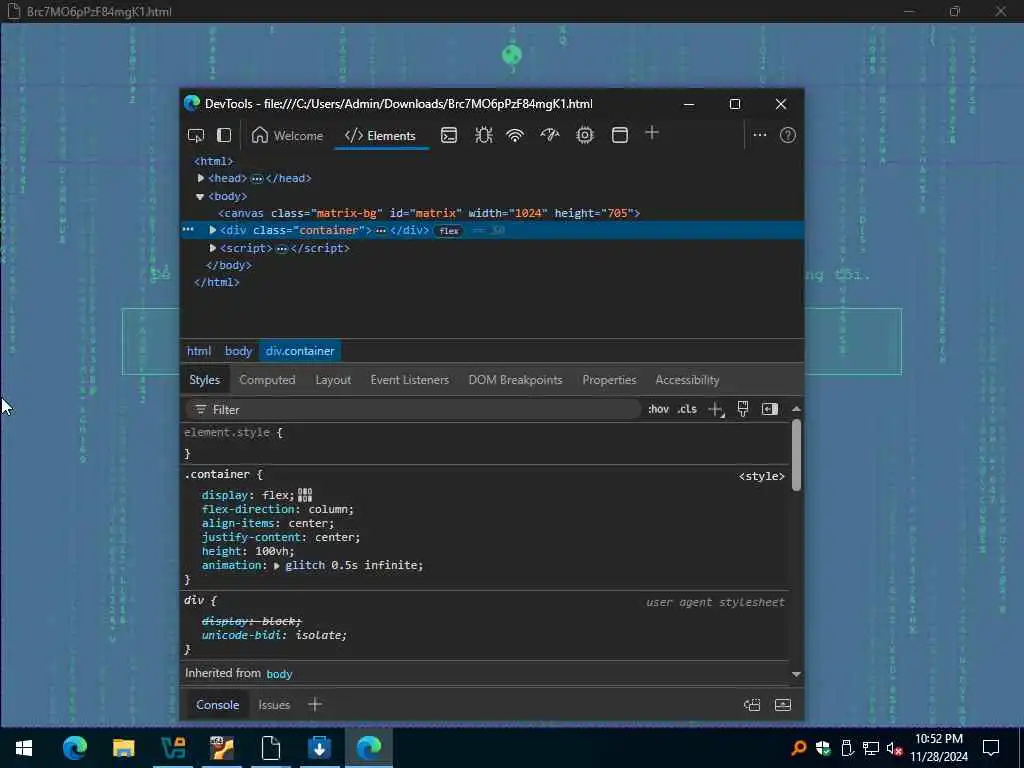Focus the styles Filter field

[x=414, y=409]
